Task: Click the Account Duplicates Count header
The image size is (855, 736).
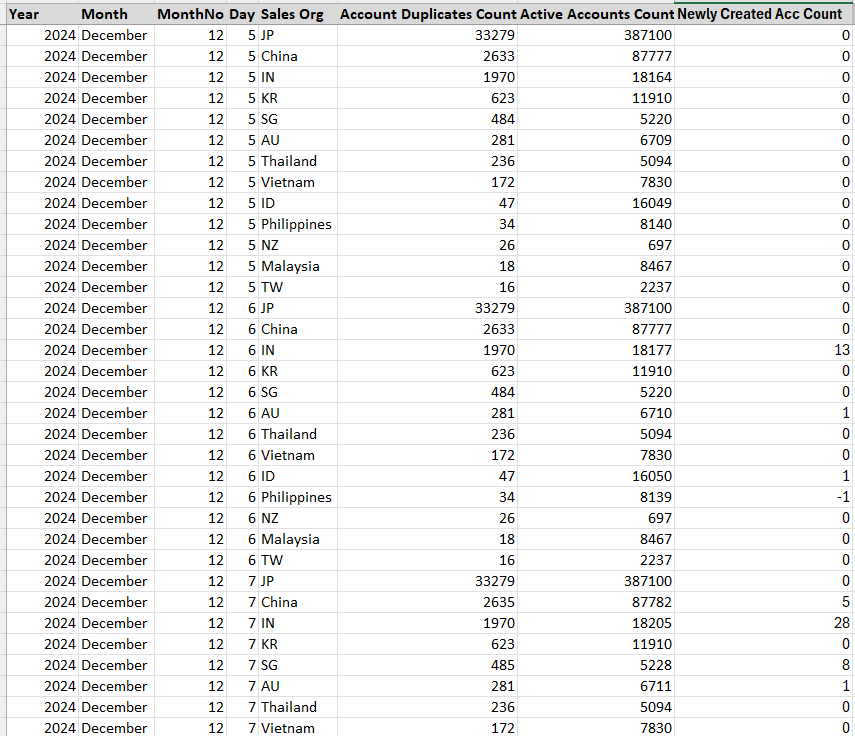Action: click(x=427, y=14)
